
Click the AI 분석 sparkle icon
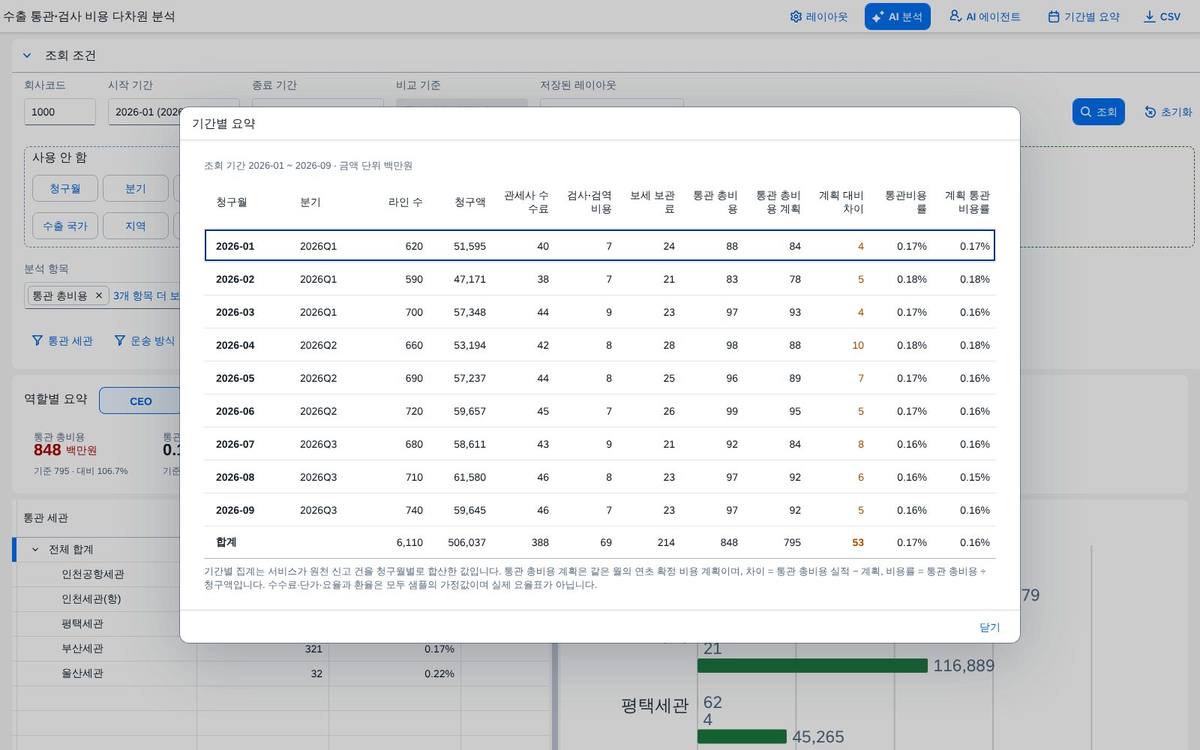tap(878, 17)
